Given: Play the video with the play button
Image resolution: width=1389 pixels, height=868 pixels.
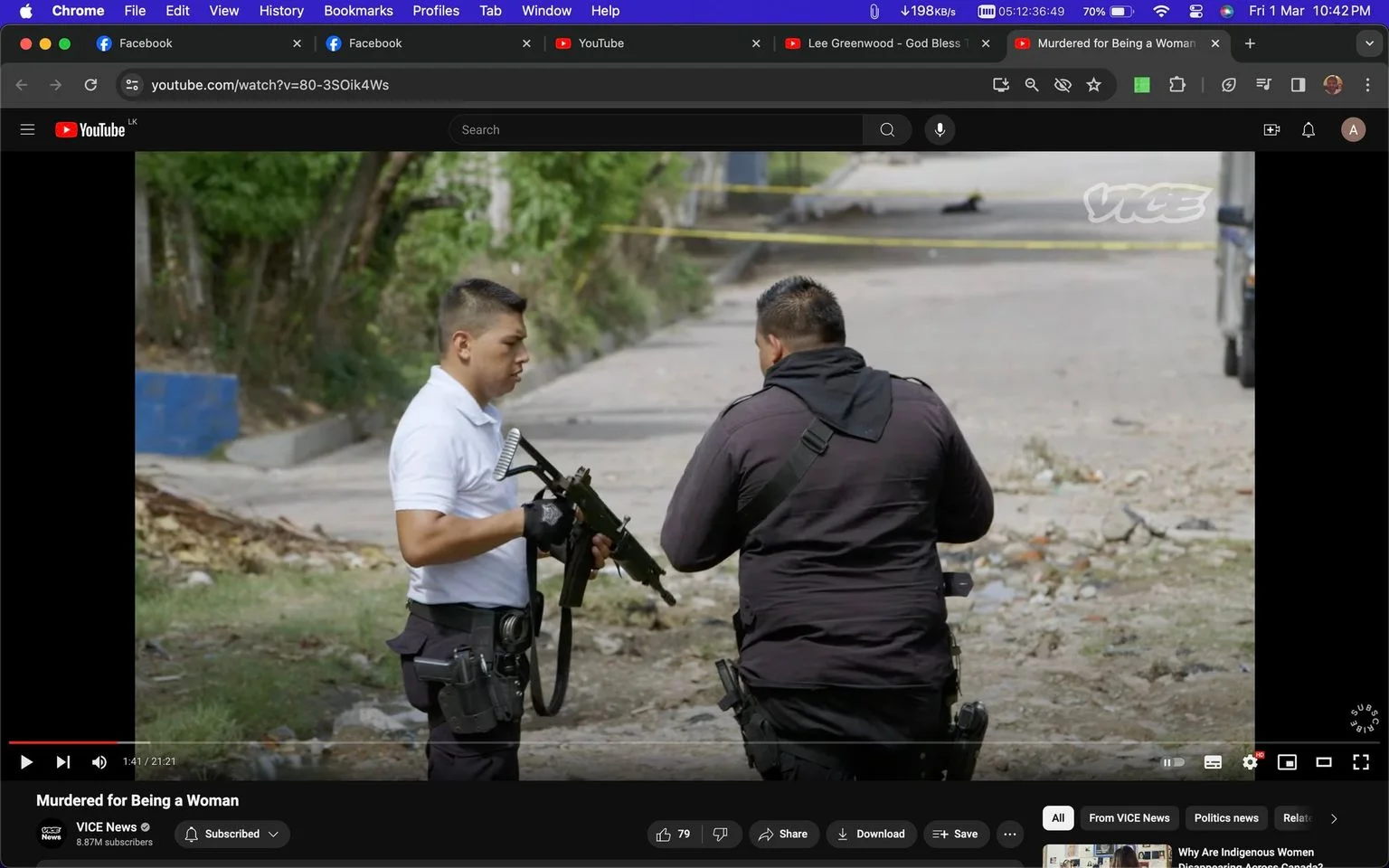Looking at the screenshot, I should click(x=26, y=762).
